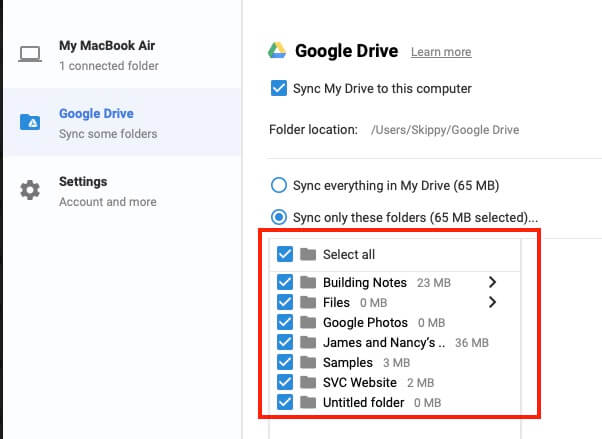This screenshot has height=439, width=602.
Task: Click the 2 MB size value
Action: click(420, 383)
